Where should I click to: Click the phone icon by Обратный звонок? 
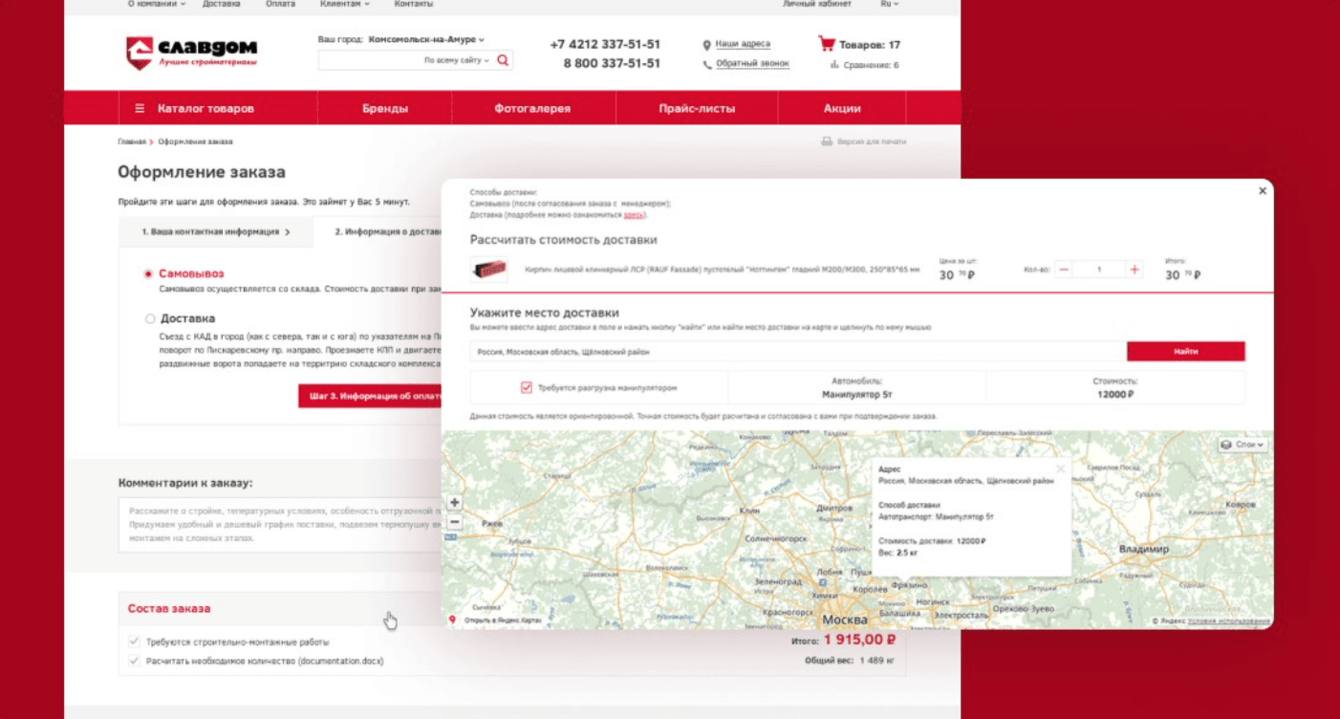tap(707, 64)
